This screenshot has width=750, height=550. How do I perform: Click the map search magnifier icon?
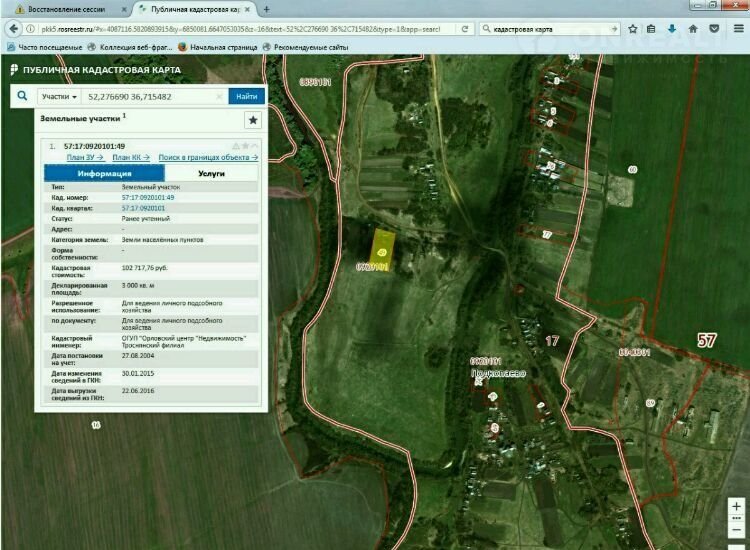click(22, 96)
